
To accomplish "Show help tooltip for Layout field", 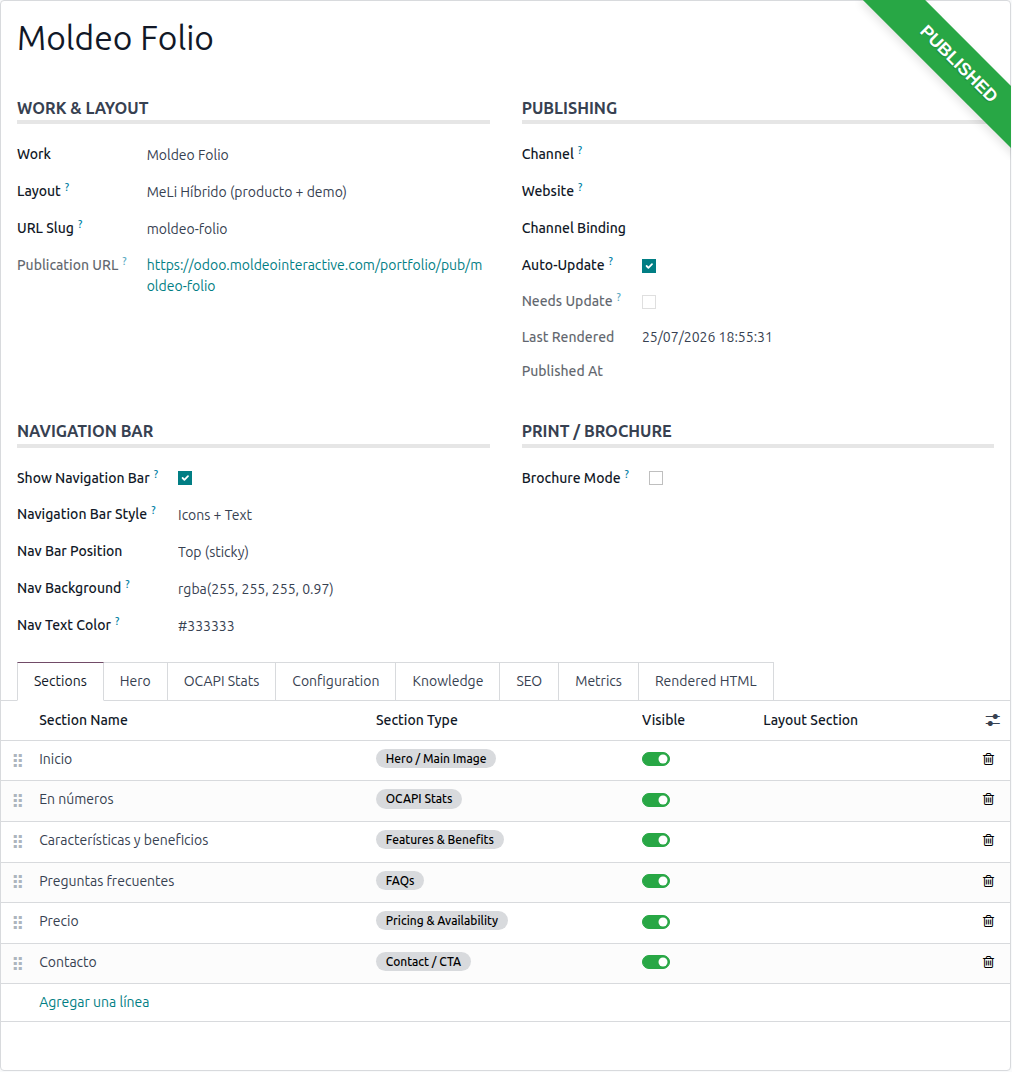I will (x=67, y=187).
